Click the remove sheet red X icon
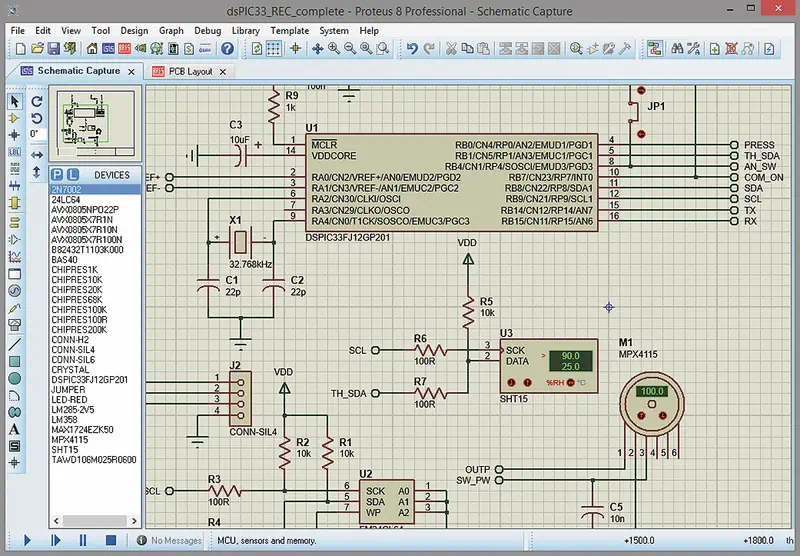This screenshot has width=800, height=556. (731, 49)
